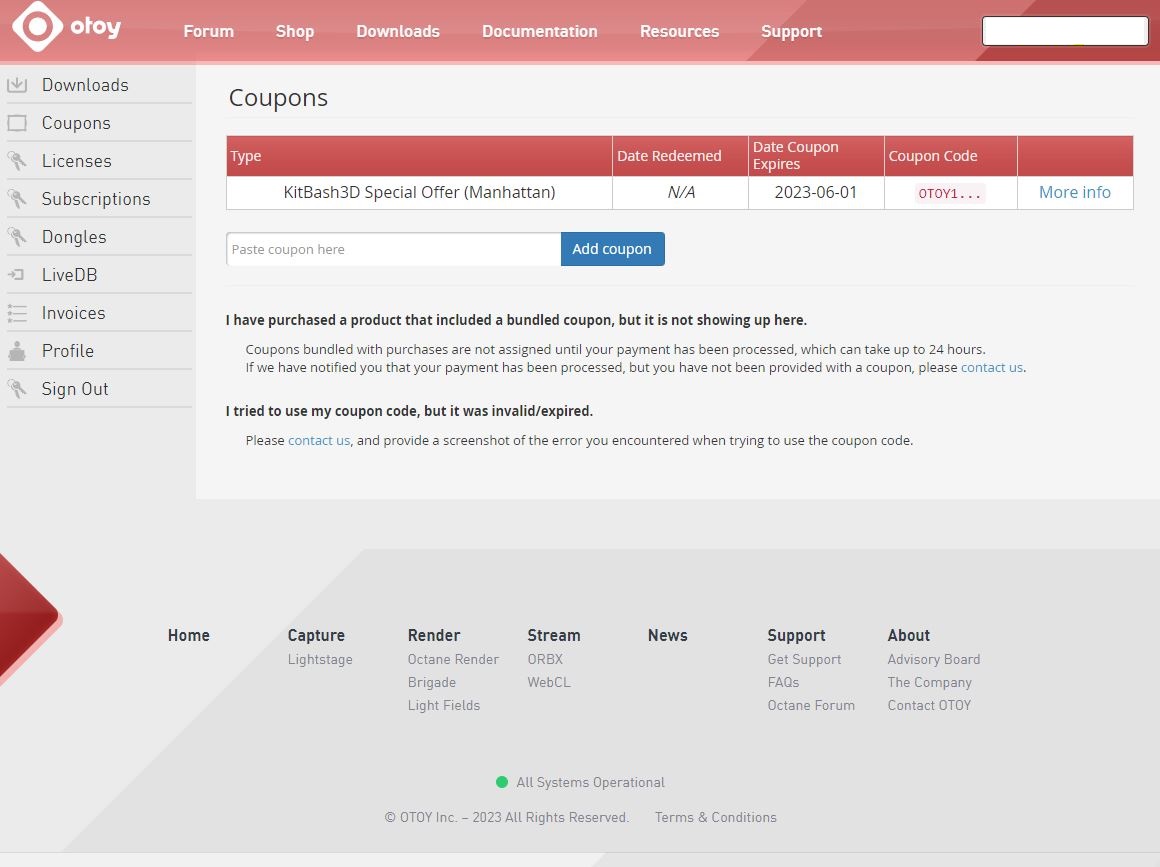The height and width of the screenshot is (867, 1160).
Task: Open Lightstage footer link
Action: pyautogui.click(x=320, y=659)
